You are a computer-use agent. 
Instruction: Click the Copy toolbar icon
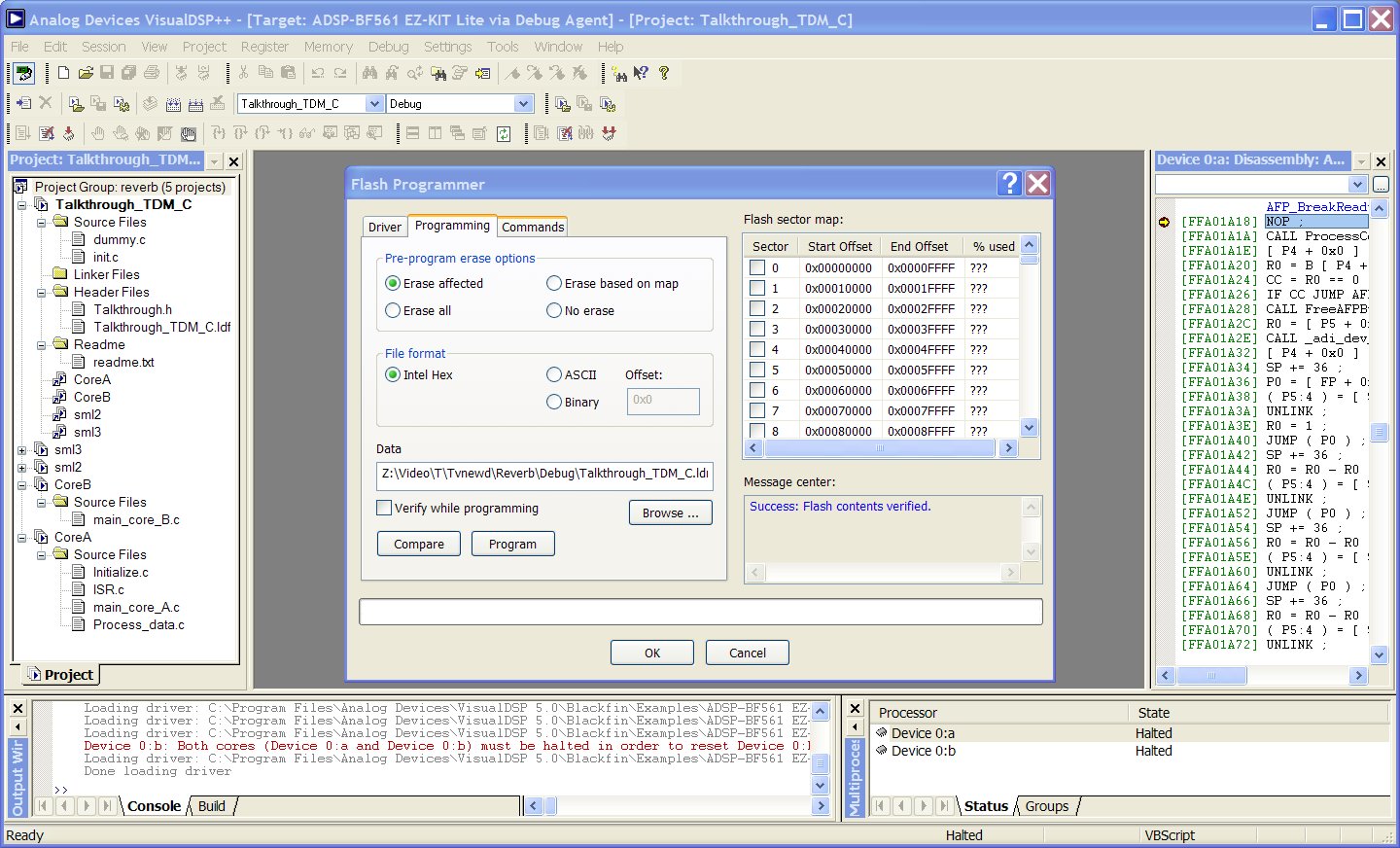pos(265,73)
